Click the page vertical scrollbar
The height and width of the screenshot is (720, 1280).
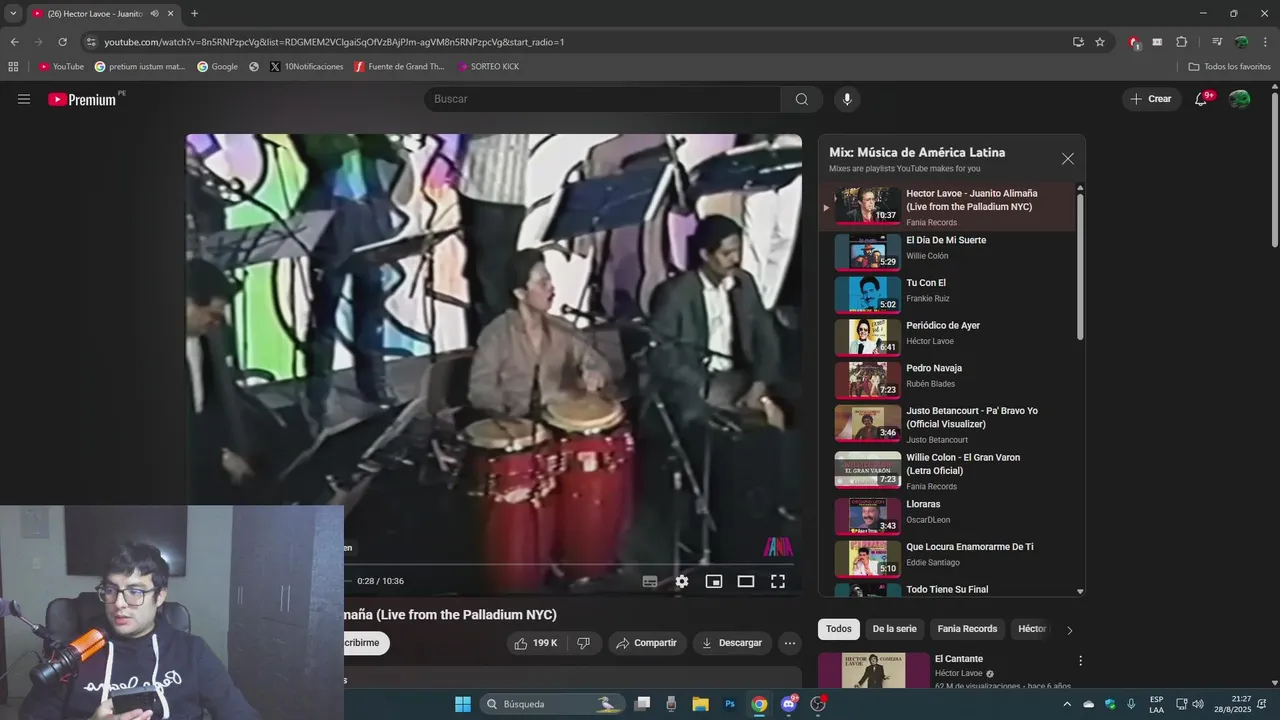(1274, 170)
